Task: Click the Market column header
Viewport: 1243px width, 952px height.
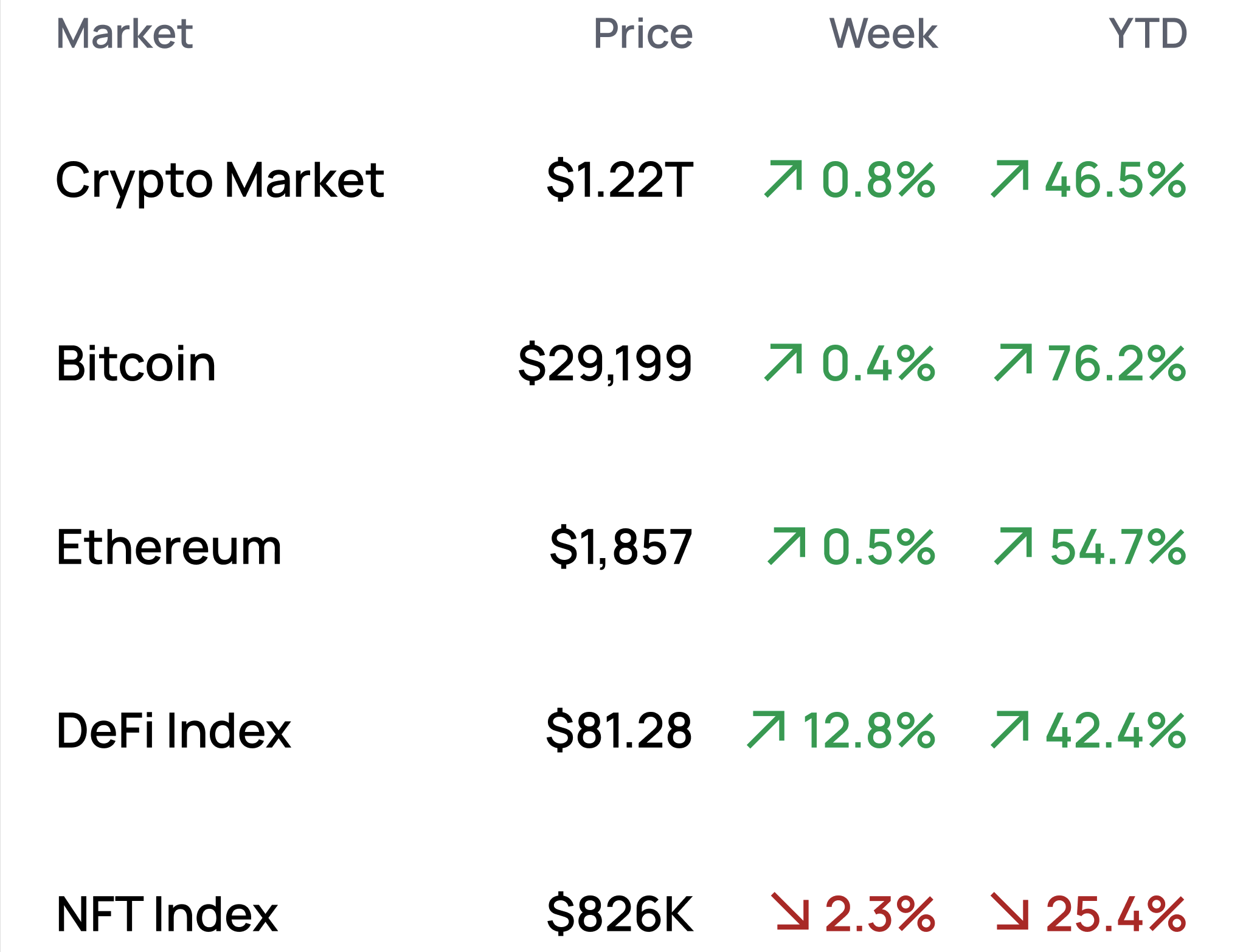Action: coord(125,33)
